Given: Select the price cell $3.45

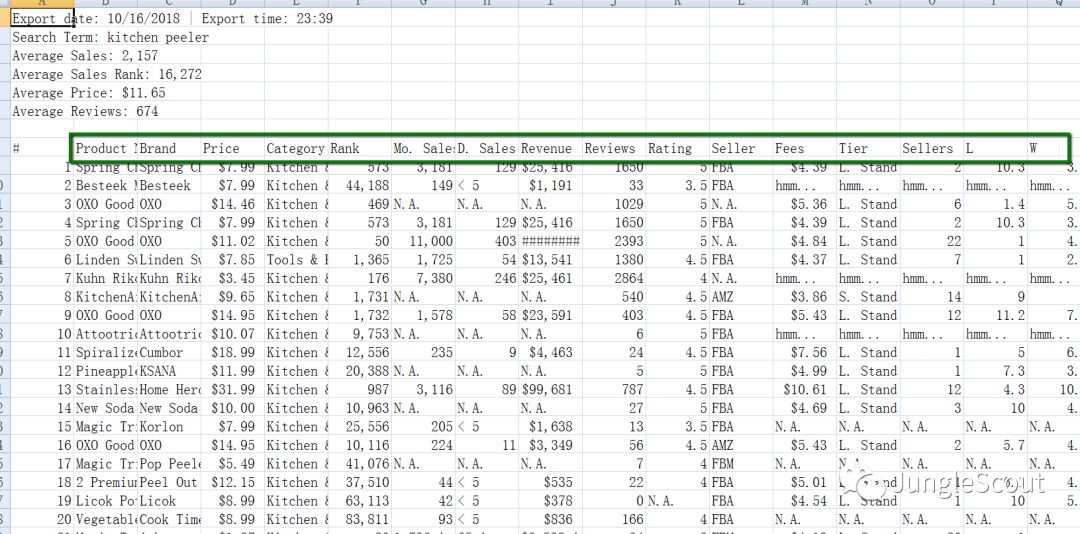Looking at the screenshot, I should [232, 278].
